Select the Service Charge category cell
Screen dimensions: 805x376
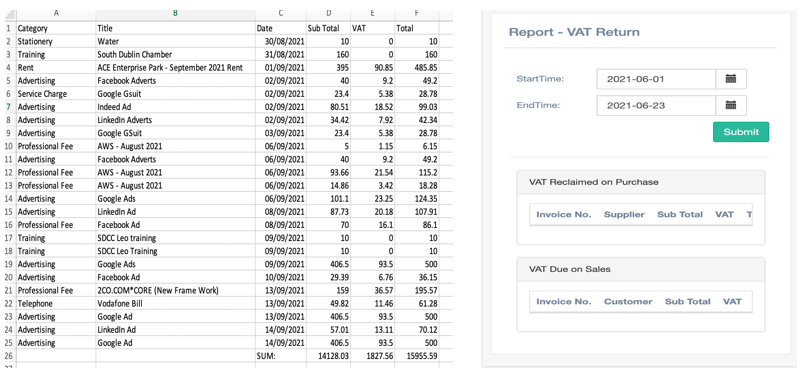[56, 93]
